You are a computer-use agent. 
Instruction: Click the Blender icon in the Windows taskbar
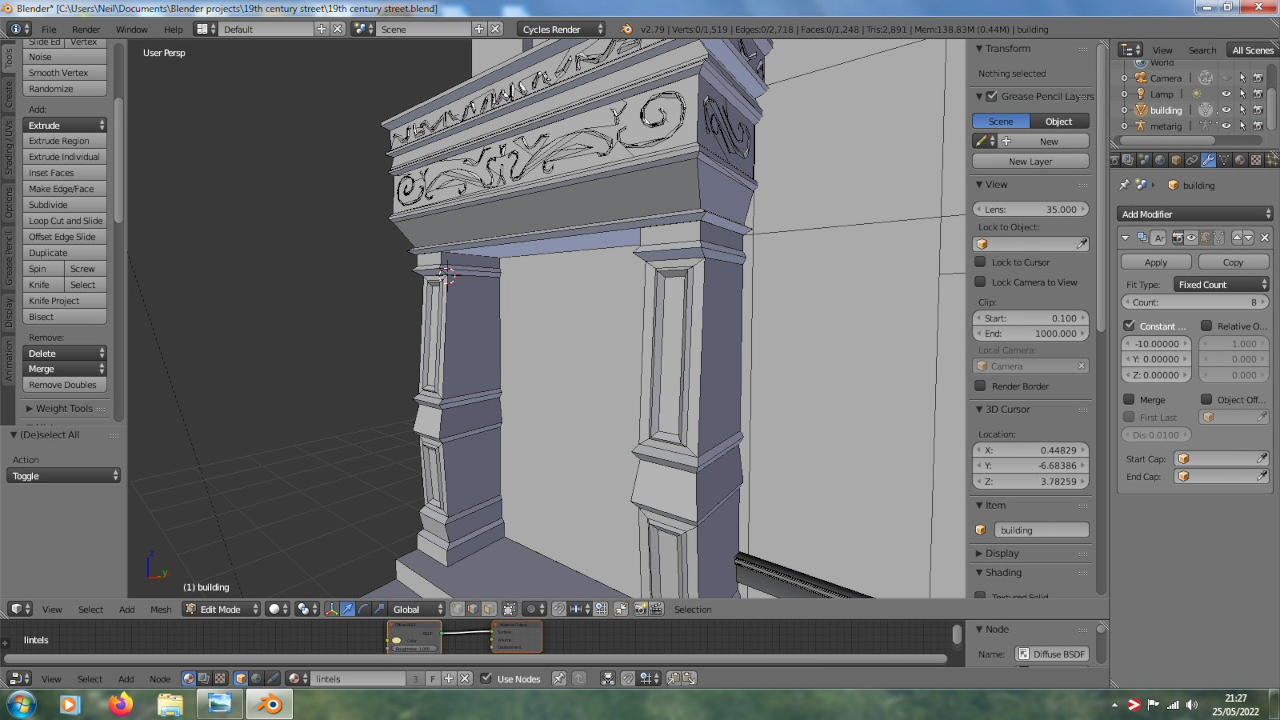(269, 704)
